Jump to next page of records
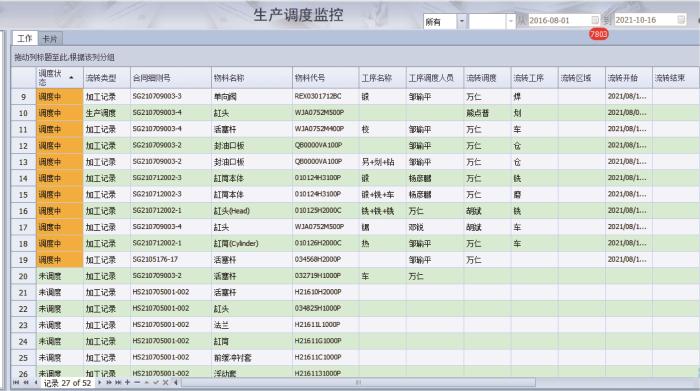This screenshot has width=700, height=391. [x=108, y=383]
